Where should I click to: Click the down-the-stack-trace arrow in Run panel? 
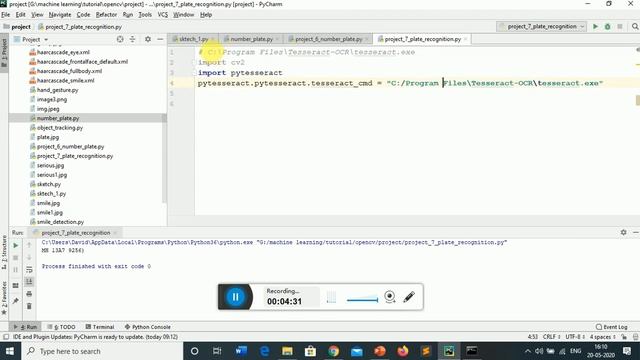tap(29, 258)
